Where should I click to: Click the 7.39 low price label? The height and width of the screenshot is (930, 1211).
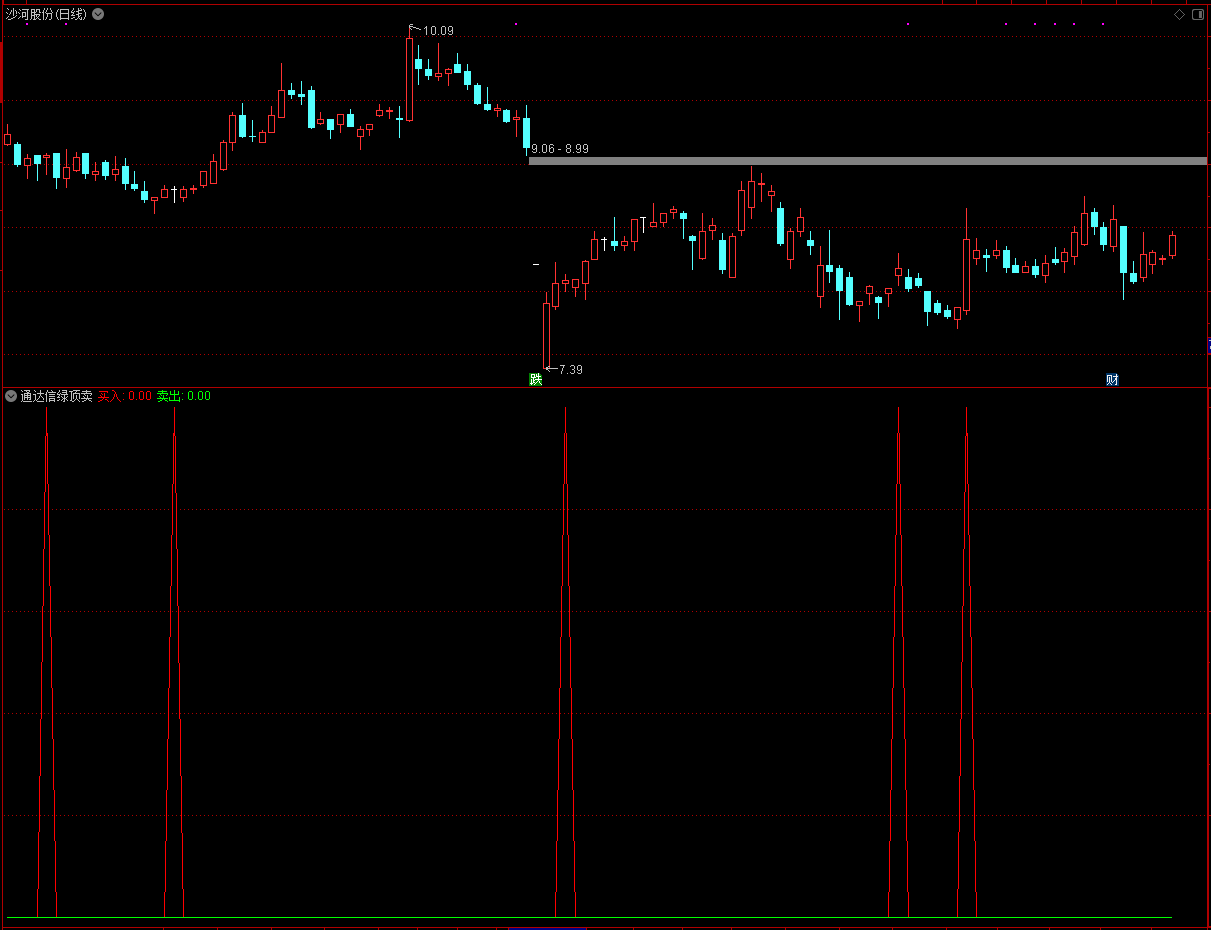tap(570, 370)
